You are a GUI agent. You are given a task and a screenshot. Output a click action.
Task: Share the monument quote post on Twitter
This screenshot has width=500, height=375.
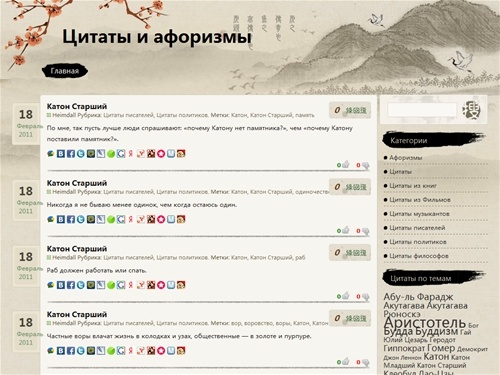81,154
